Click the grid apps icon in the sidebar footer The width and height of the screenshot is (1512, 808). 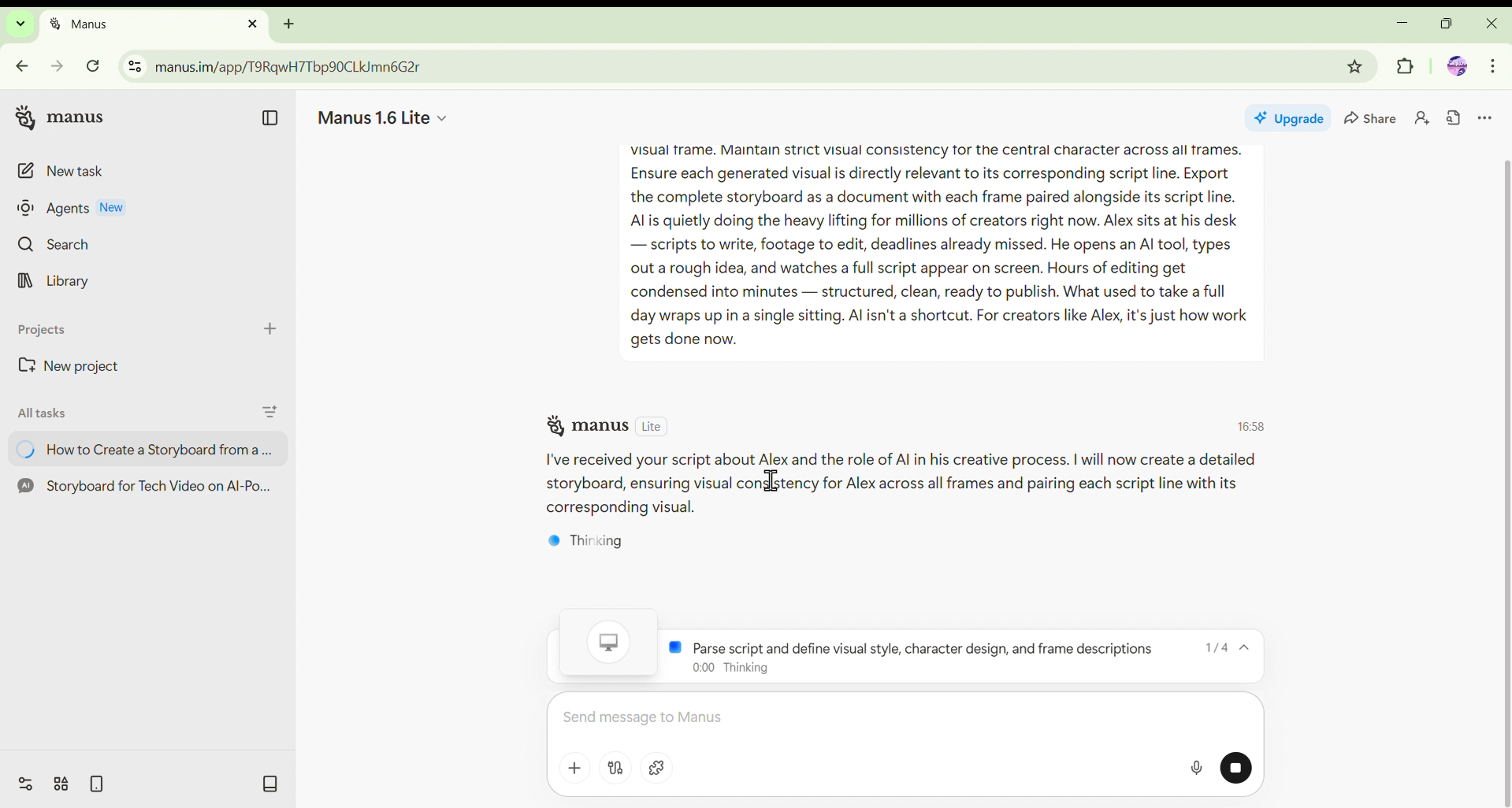point(61,784)
